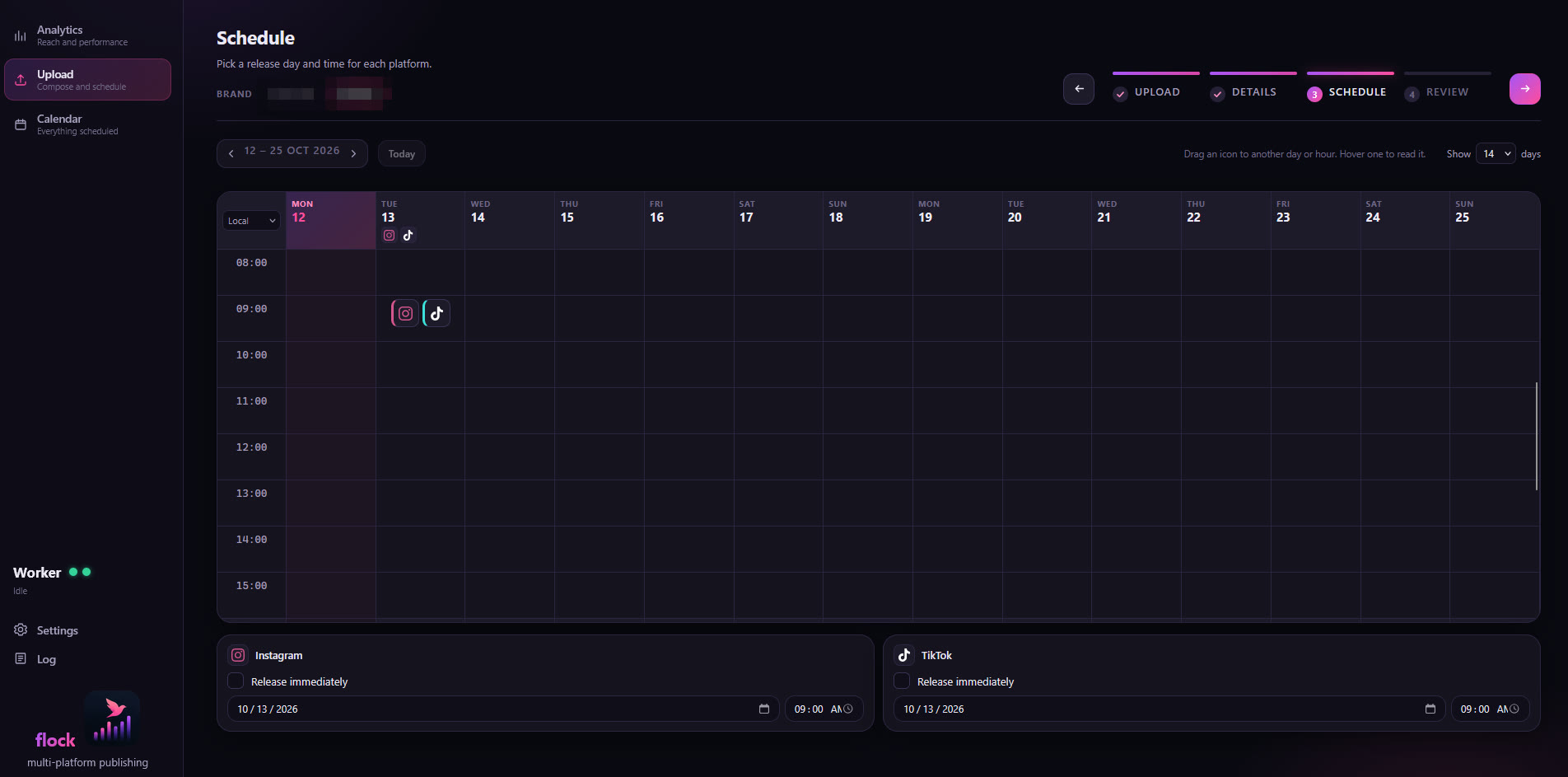Click the Worker idle status indicator

click(80, 572)
